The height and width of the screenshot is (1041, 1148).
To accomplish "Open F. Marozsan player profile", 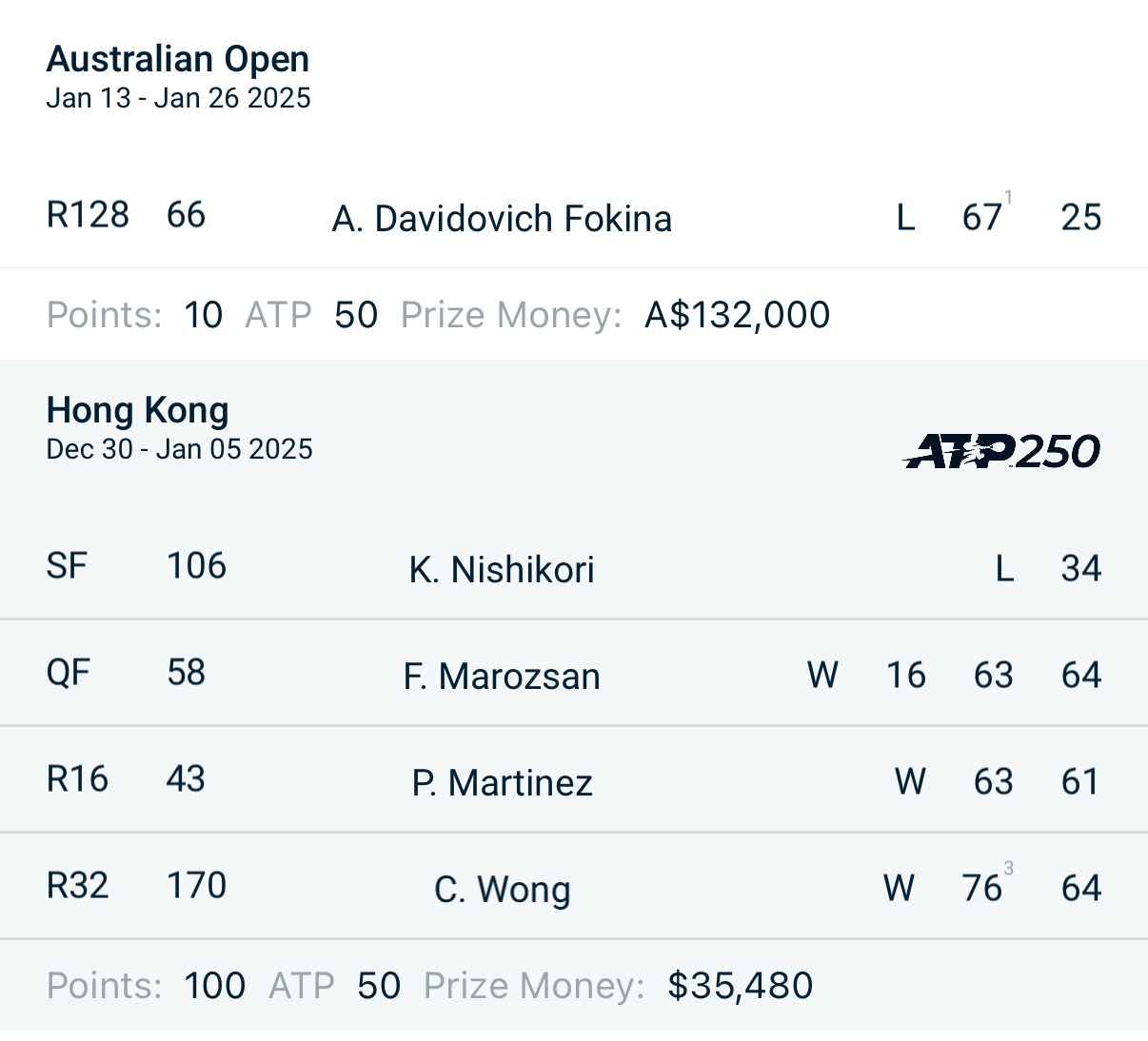I will (x=502, y=677).
